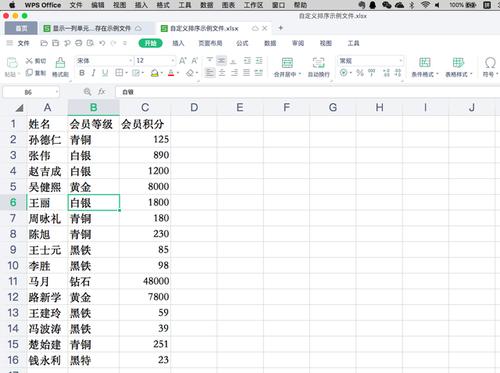Switch to the 公式 ribbon tab
The image size is (500, 373).
(x=242, y=43)
